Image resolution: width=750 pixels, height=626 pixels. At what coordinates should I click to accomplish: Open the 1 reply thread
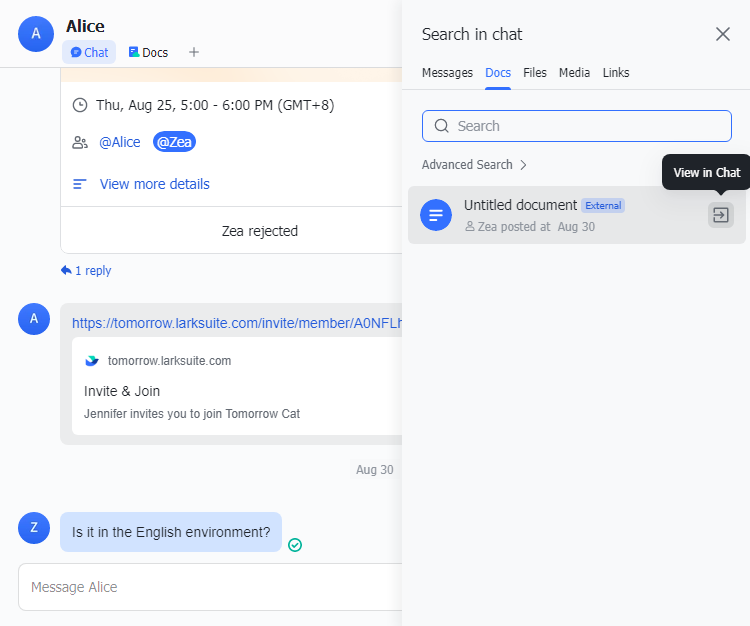point(86,270)
